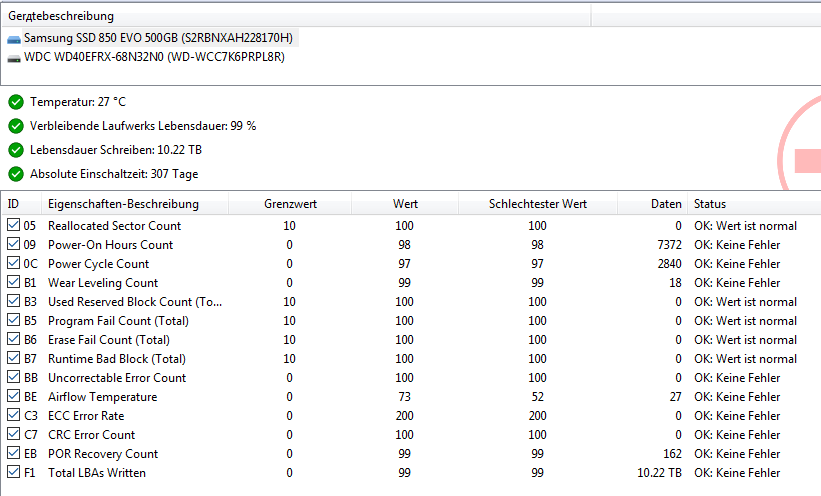
Task: Click the Wert column header
Action: 405,204
